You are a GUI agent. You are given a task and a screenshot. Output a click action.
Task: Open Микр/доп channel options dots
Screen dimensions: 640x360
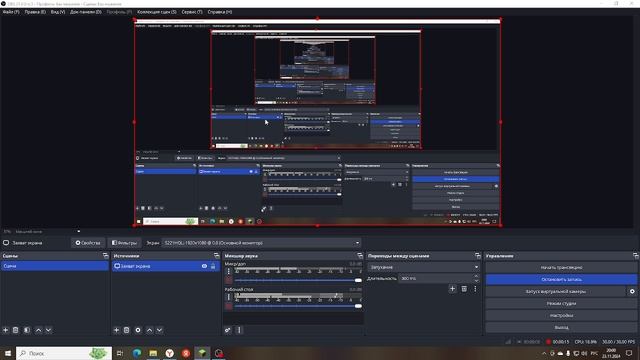[229, 271]
